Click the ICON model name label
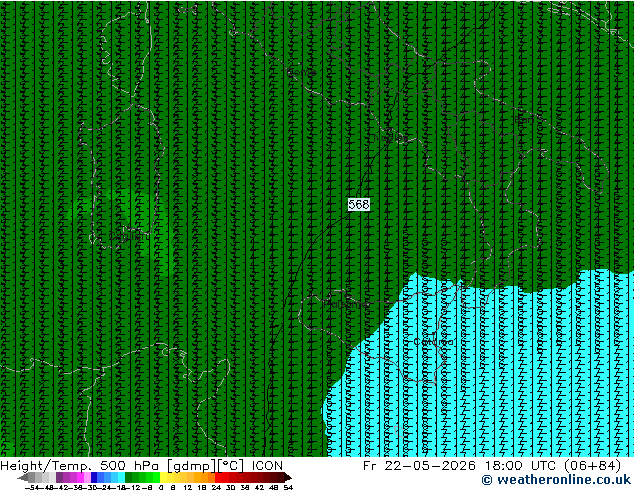Screen dimensions: 634x490 267,466
